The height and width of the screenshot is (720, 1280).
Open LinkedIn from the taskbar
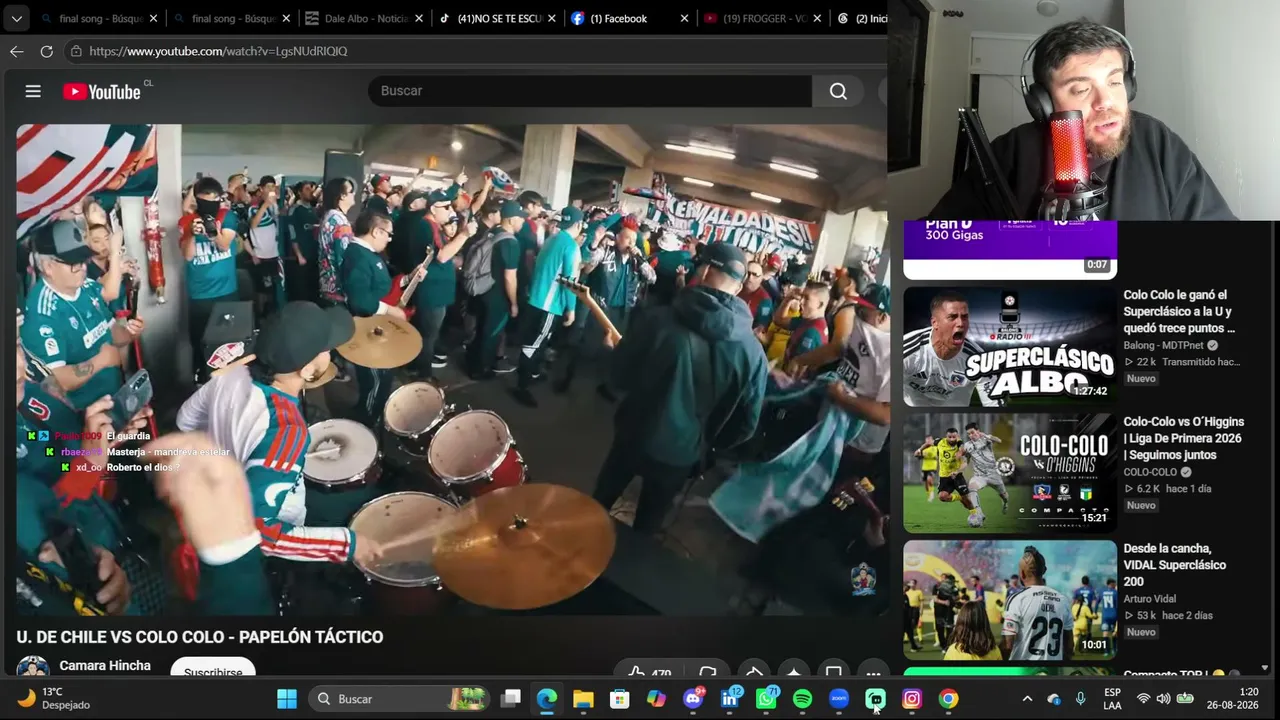(729, 699)
